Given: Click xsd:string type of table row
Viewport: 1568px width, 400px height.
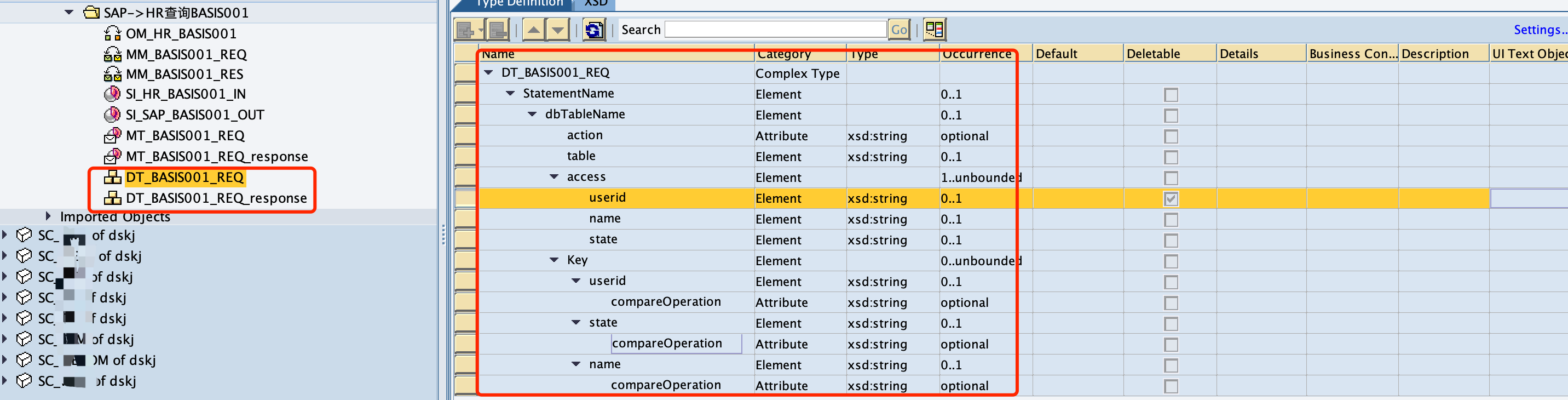Looking at the screenshot, I should click(877, 157).
